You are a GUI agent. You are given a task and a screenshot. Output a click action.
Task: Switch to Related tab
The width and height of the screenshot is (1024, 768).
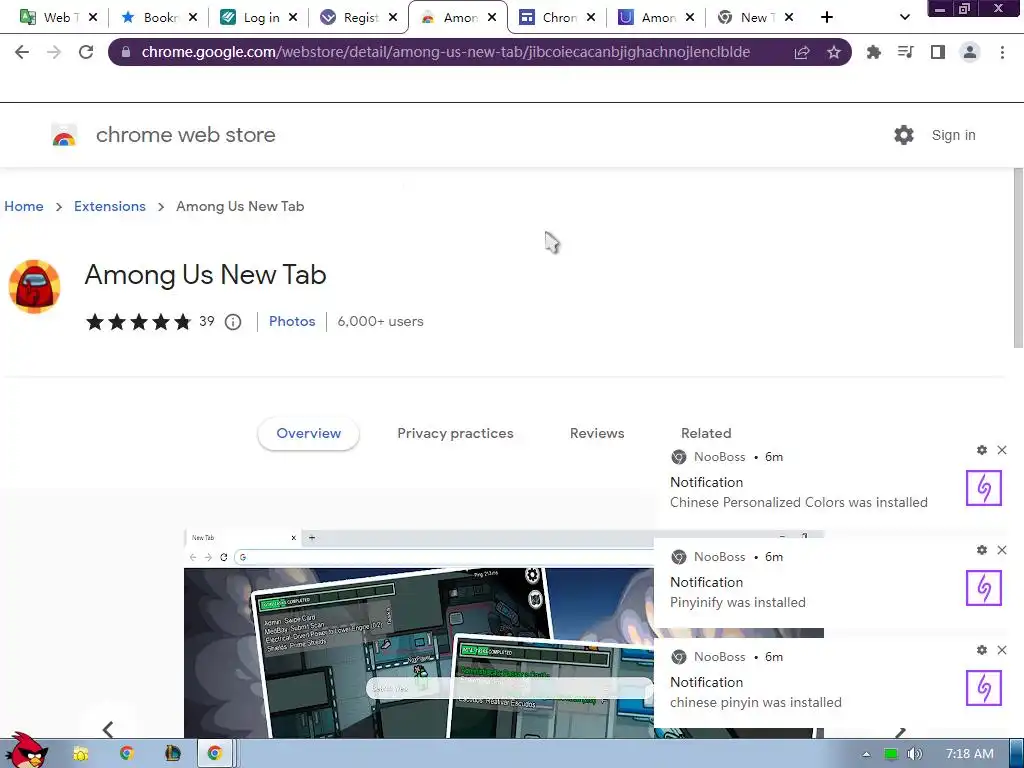click(706, 434)
